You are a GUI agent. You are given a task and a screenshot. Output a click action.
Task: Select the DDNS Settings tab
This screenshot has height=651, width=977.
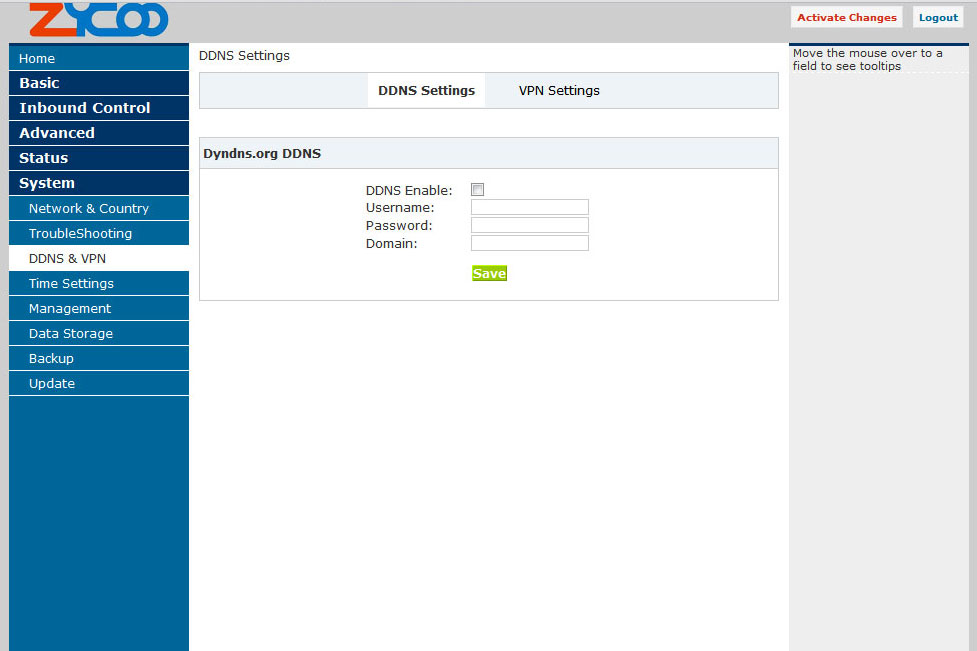(x=426, y=90)
